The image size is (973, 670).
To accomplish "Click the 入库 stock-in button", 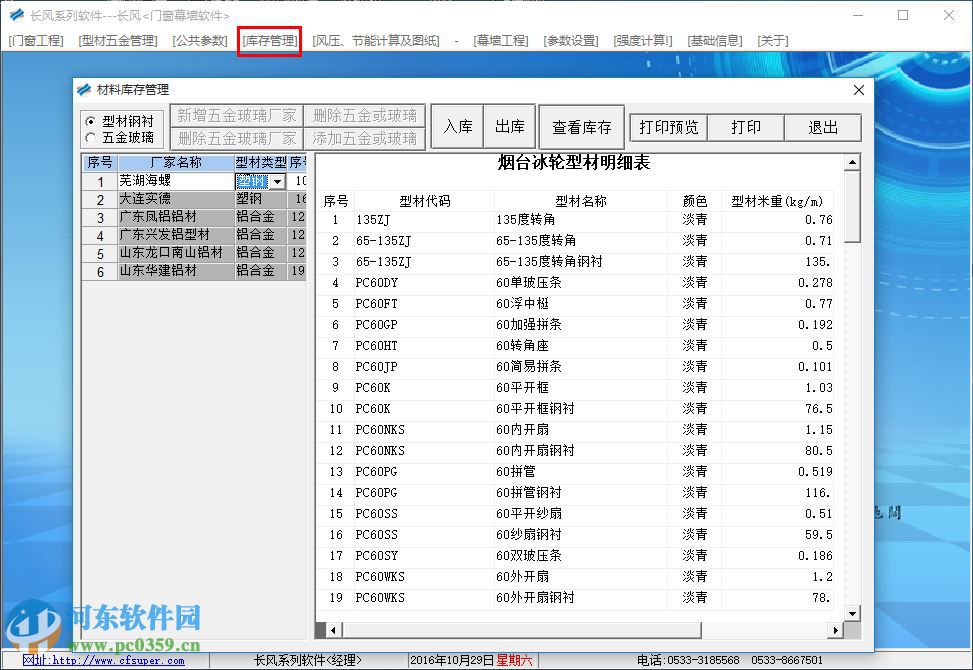I will coord(456,126).
